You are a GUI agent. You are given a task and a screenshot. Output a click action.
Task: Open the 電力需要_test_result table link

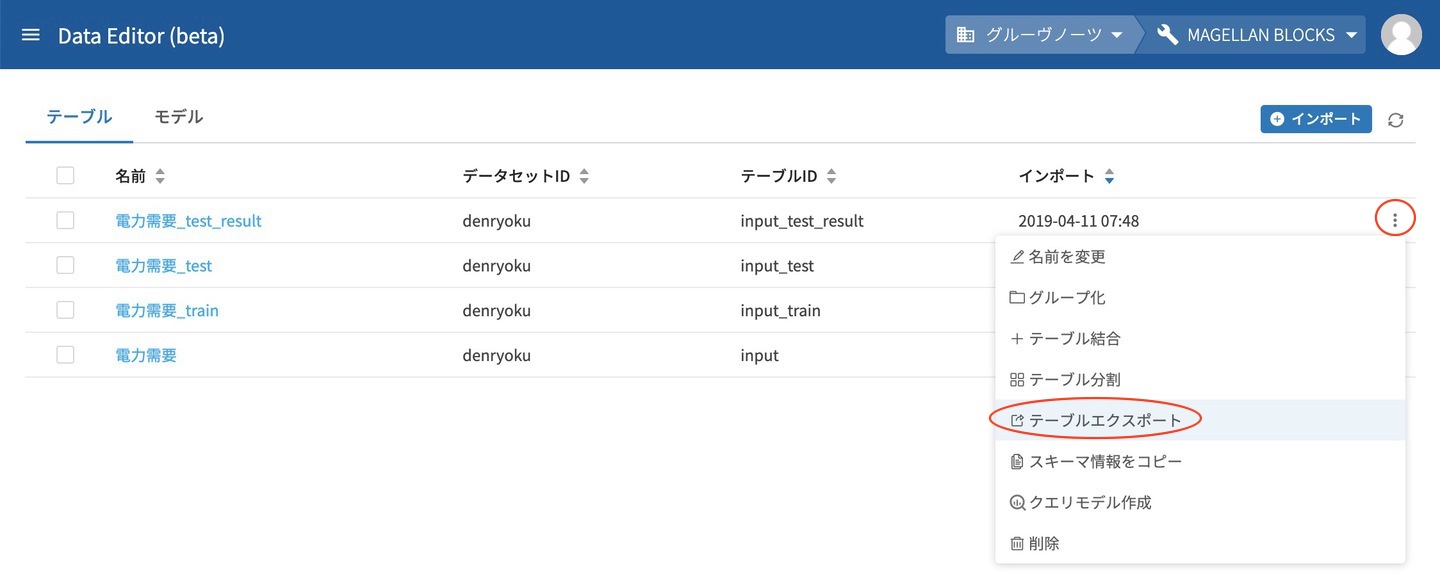click(188, 221)
